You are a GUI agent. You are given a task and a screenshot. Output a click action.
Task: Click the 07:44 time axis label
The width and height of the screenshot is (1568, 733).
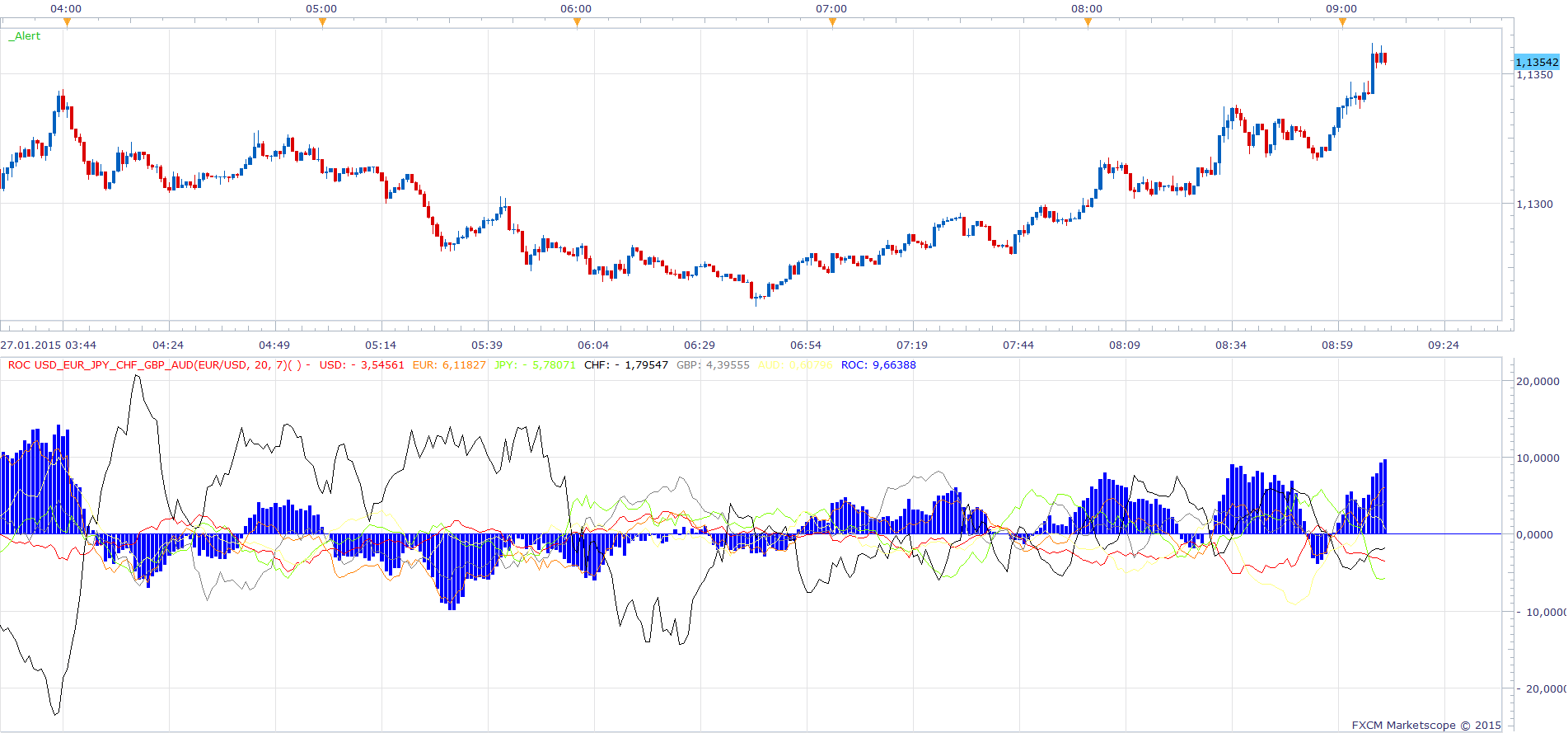[1018, 345]
